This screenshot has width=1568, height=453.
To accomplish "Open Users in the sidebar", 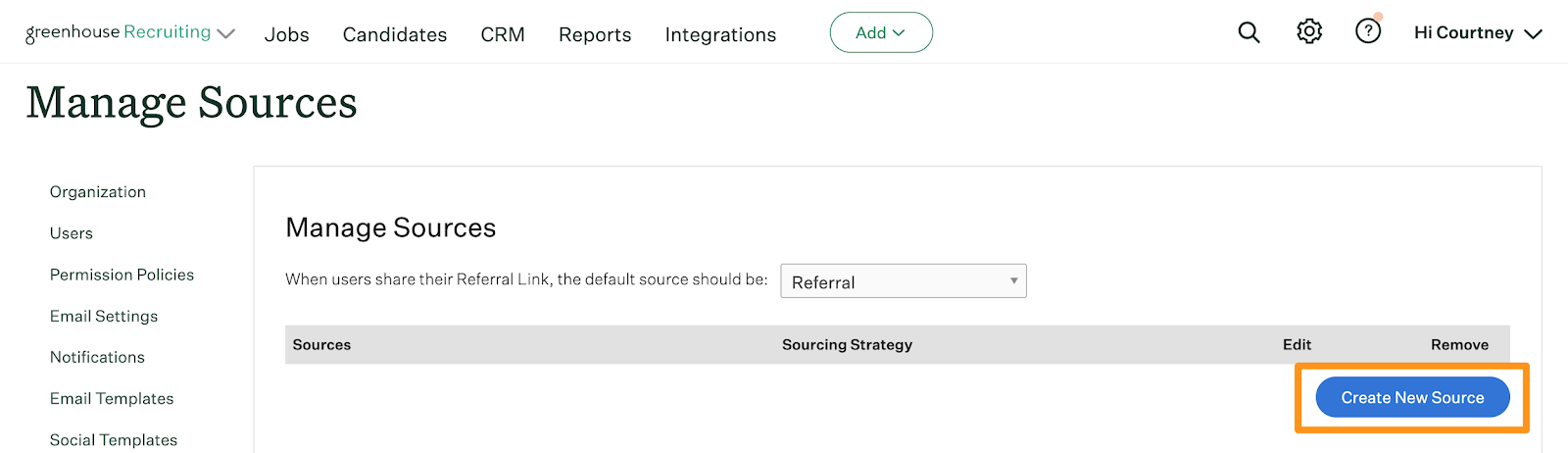I will [72, 233].
